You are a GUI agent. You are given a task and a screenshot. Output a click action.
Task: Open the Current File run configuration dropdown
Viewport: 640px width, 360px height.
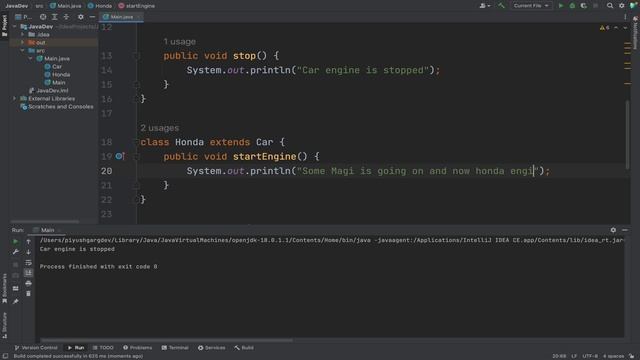[x=531, y=6]
